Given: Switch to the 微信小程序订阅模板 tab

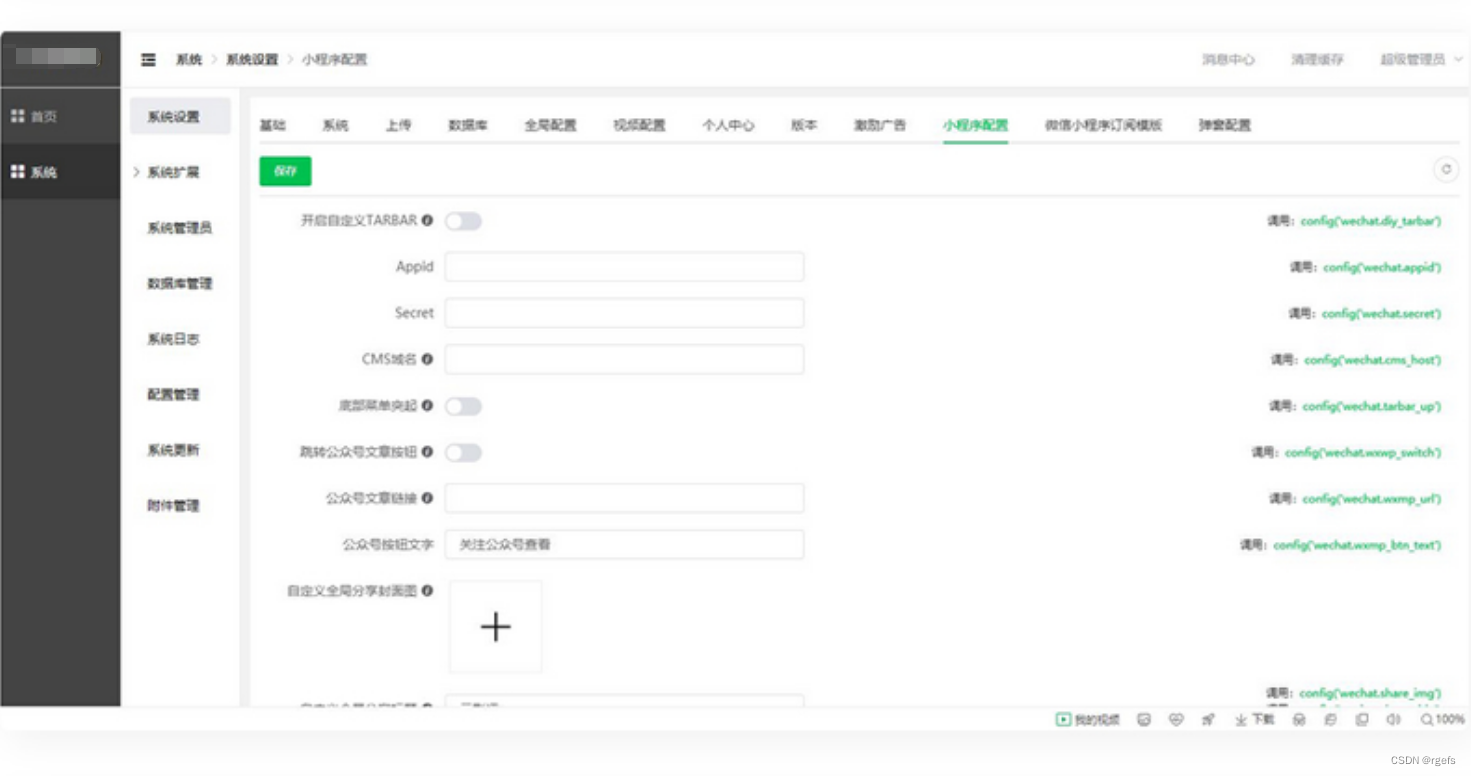Looking at the screenshot, I should [x=1103, y=125].
